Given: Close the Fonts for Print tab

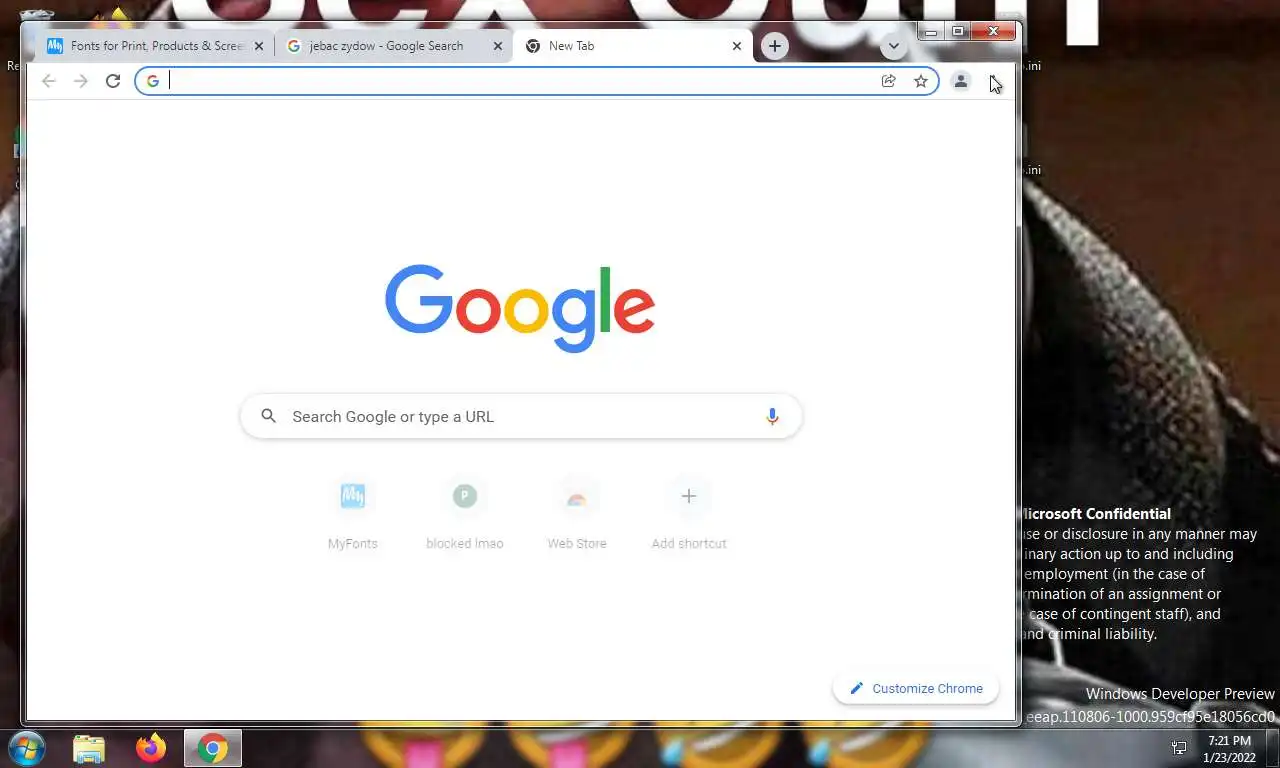Looking at the screenshot, I should (259, 46).
